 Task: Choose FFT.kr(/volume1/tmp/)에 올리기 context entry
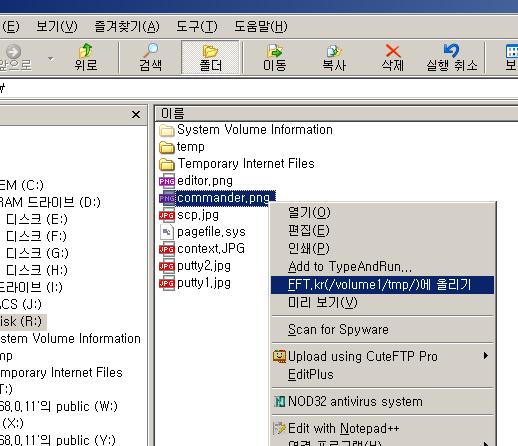click(x=382, y=285)
